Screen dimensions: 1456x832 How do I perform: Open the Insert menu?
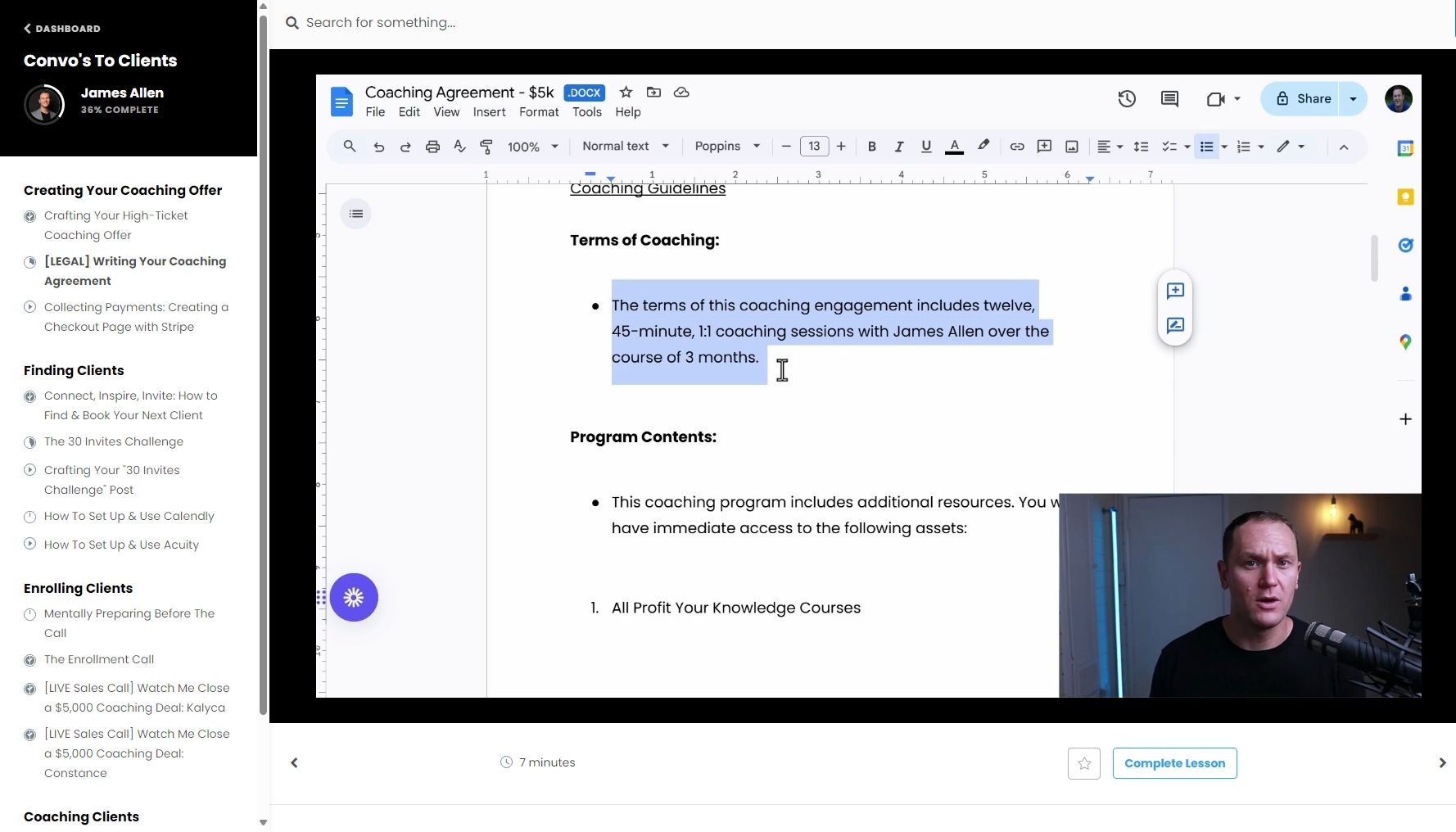(x=490, y=112)
